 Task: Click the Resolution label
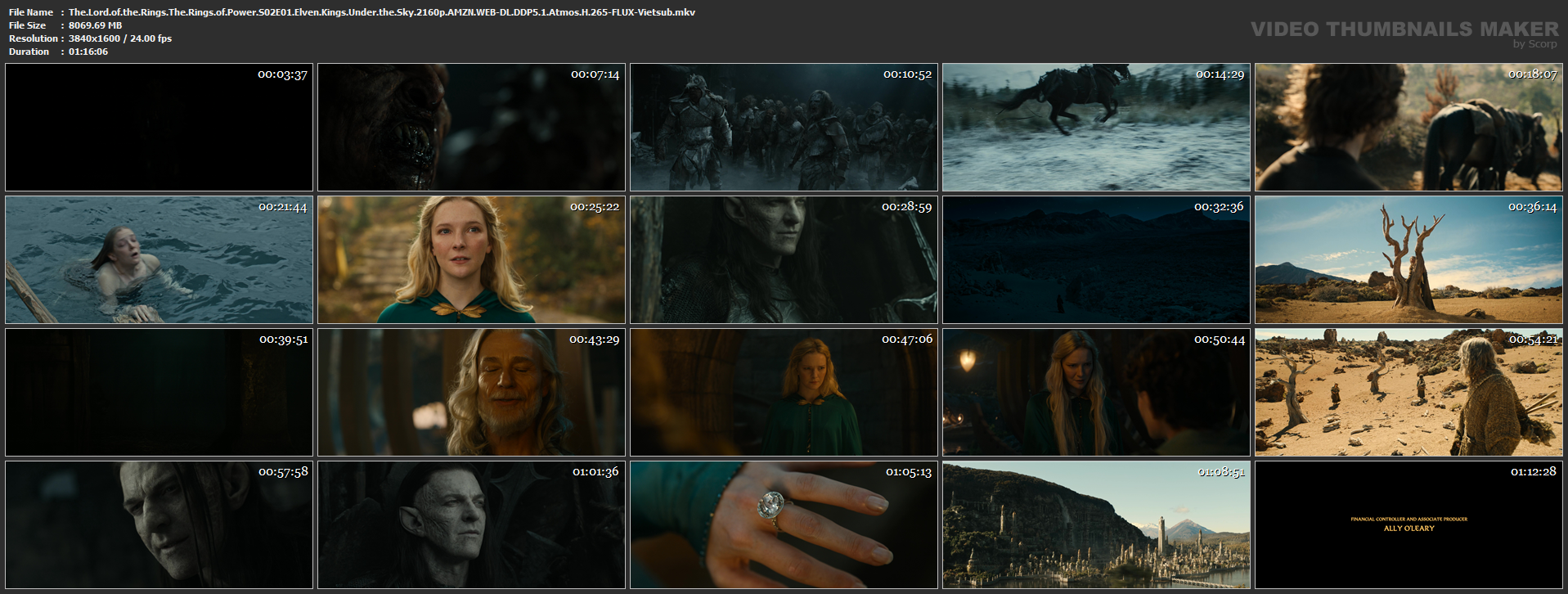click(x=34, y=38)
